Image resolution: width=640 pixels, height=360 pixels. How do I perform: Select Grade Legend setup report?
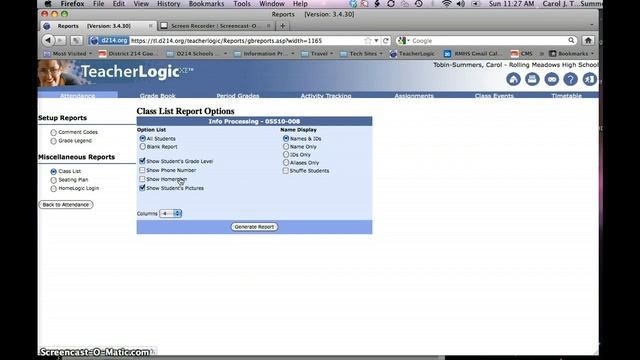click(x=53, y=141)
